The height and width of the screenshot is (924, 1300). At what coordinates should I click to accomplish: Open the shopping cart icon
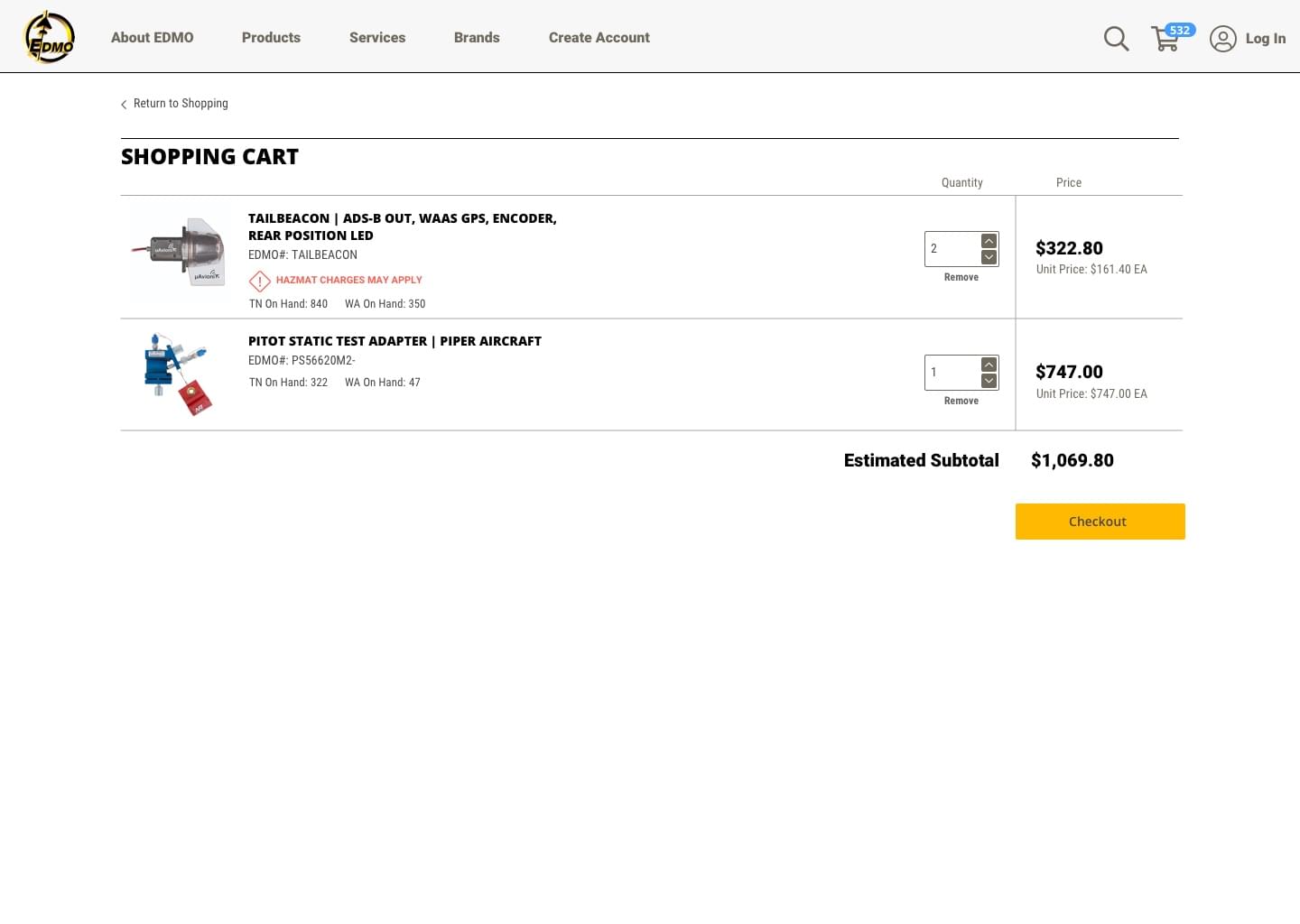[x=1165, y=39]
